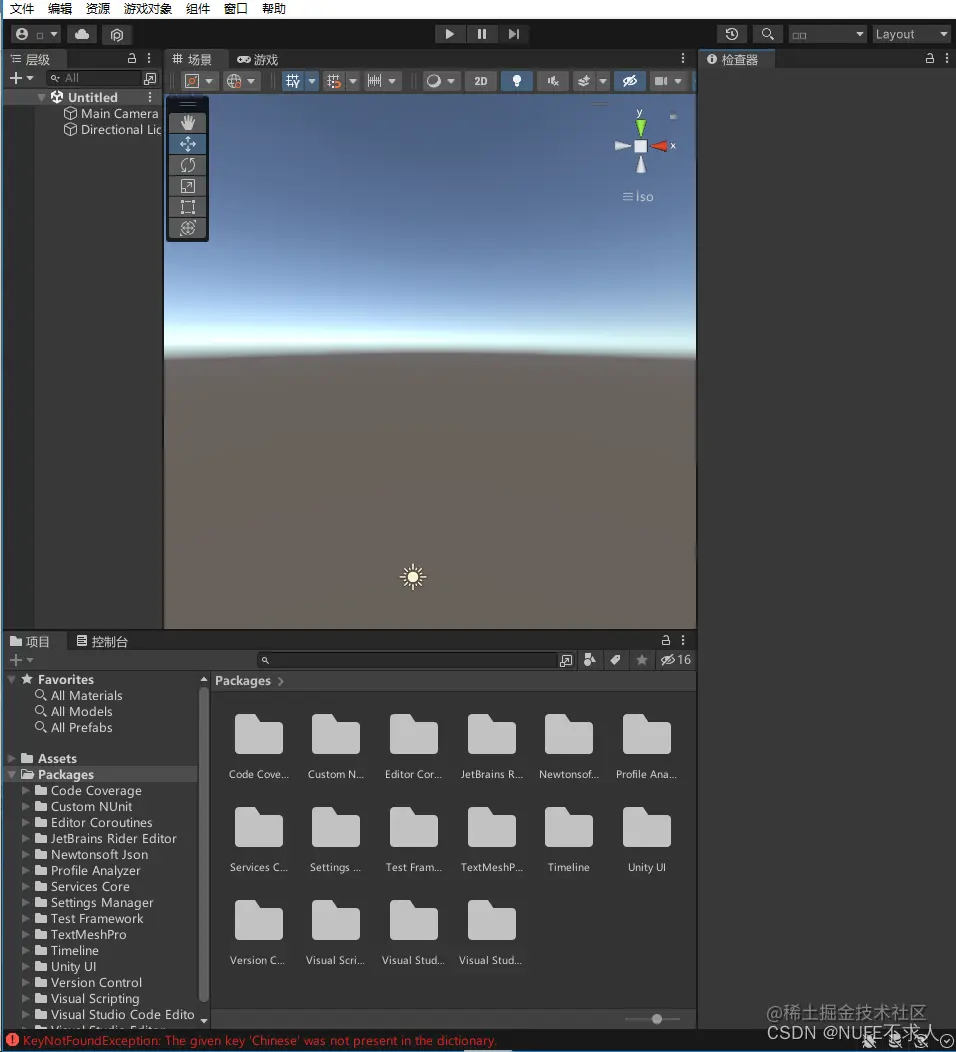Select the combined Transform tool
Viewport: 956px width, 1052px height.
[x=188, y=228]
